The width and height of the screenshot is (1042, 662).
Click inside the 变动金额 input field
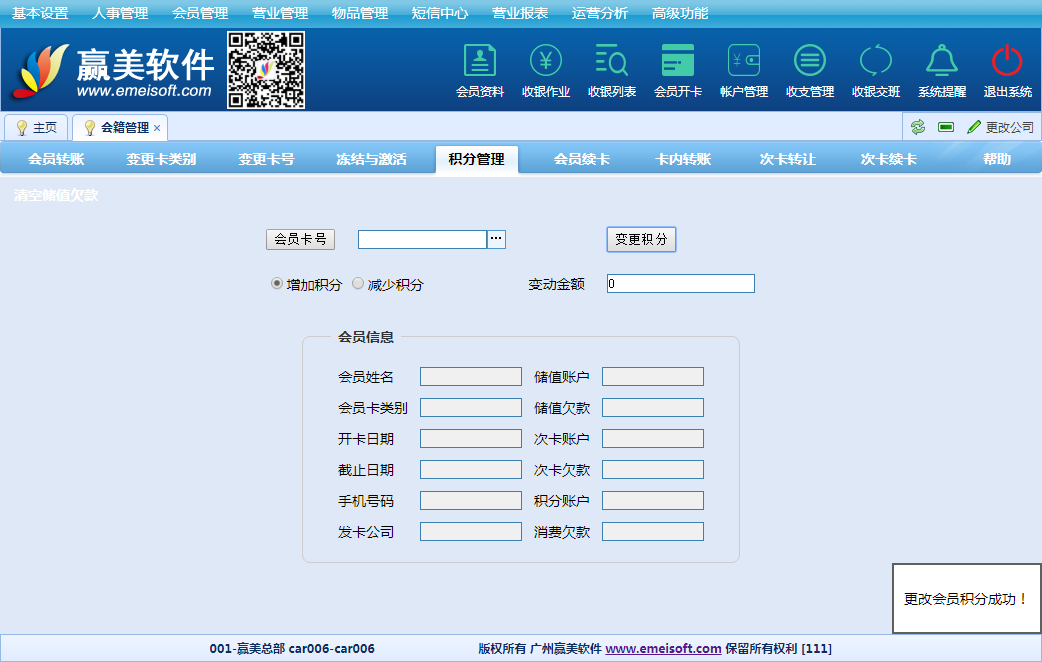680,283
